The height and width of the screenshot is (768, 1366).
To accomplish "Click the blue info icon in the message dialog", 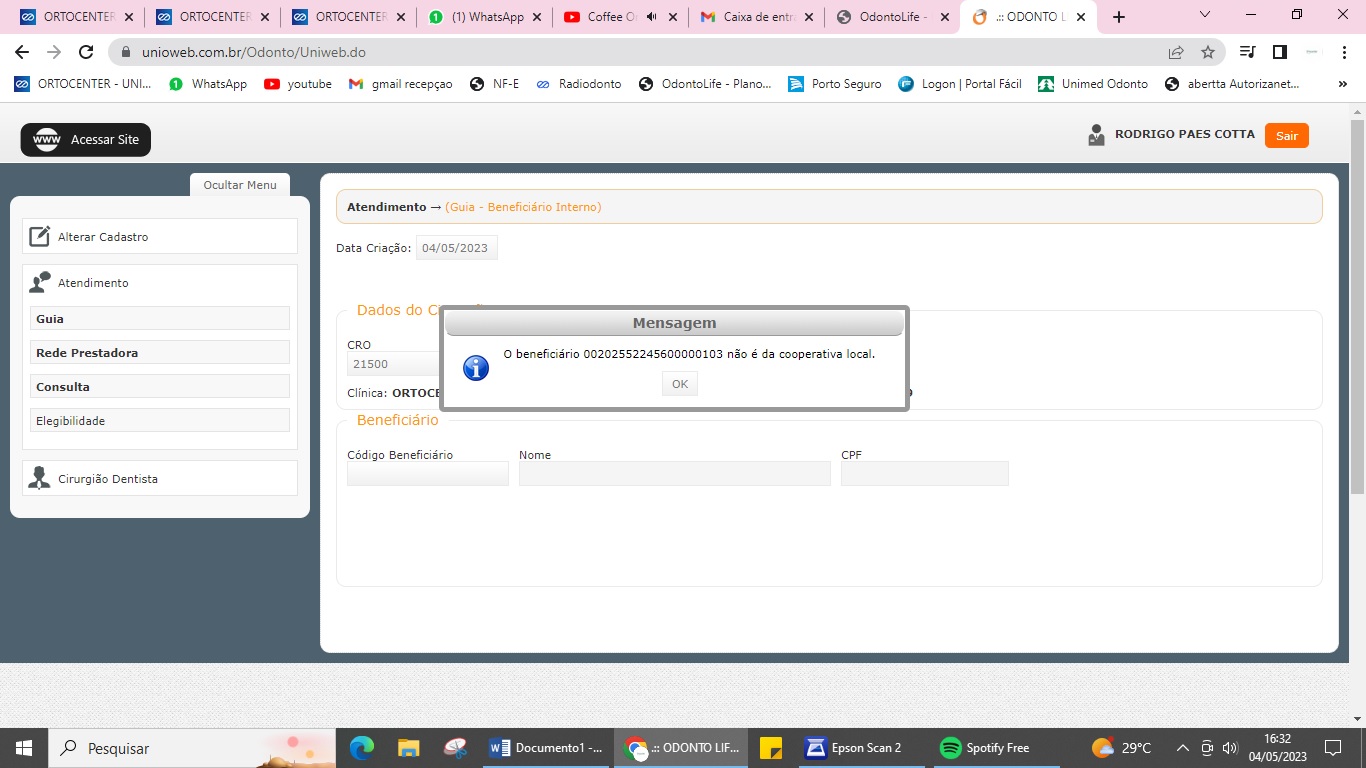I will 476,367.
